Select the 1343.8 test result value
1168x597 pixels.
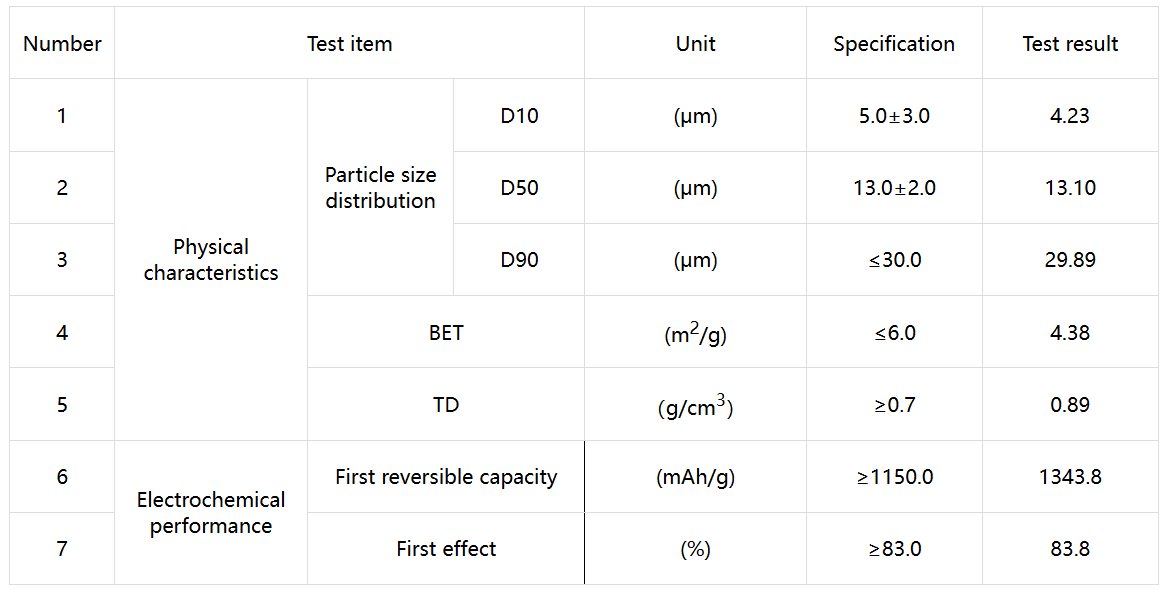[1070, 477]
